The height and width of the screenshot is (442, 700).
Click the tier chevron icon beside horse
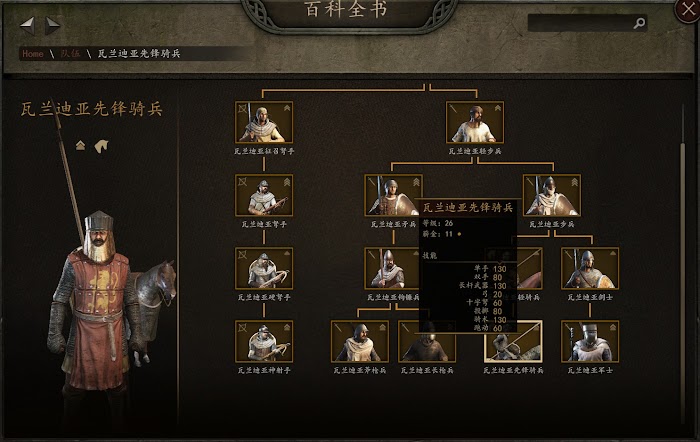(80, 146)
